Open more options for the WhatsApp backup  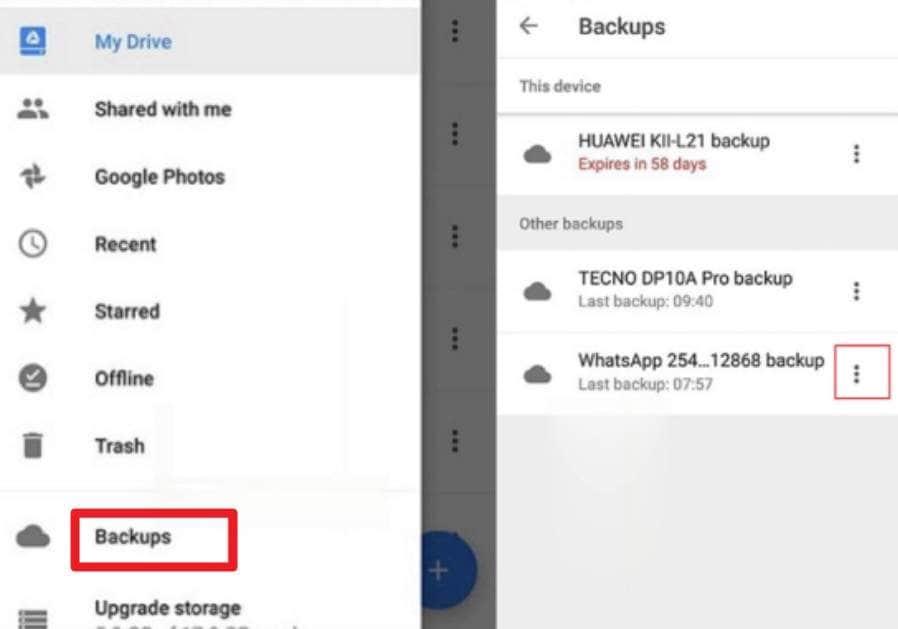tap(856, 374)
